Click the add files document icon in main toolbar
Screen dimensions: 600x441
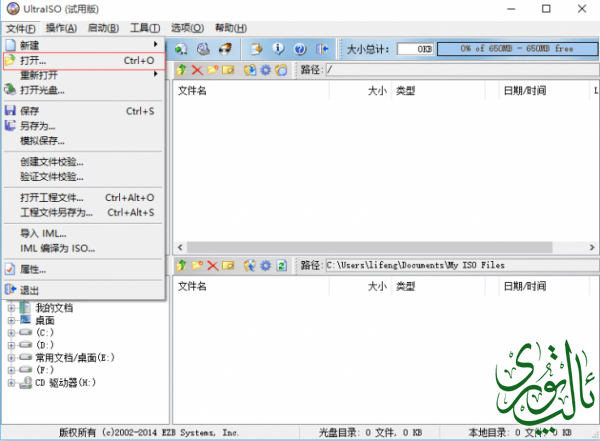click(x=256, y=49)
